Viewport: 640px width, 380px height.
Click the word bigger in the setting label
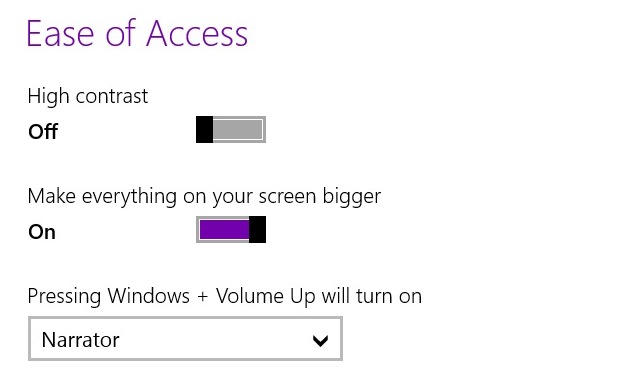click(x=352, y=197)
